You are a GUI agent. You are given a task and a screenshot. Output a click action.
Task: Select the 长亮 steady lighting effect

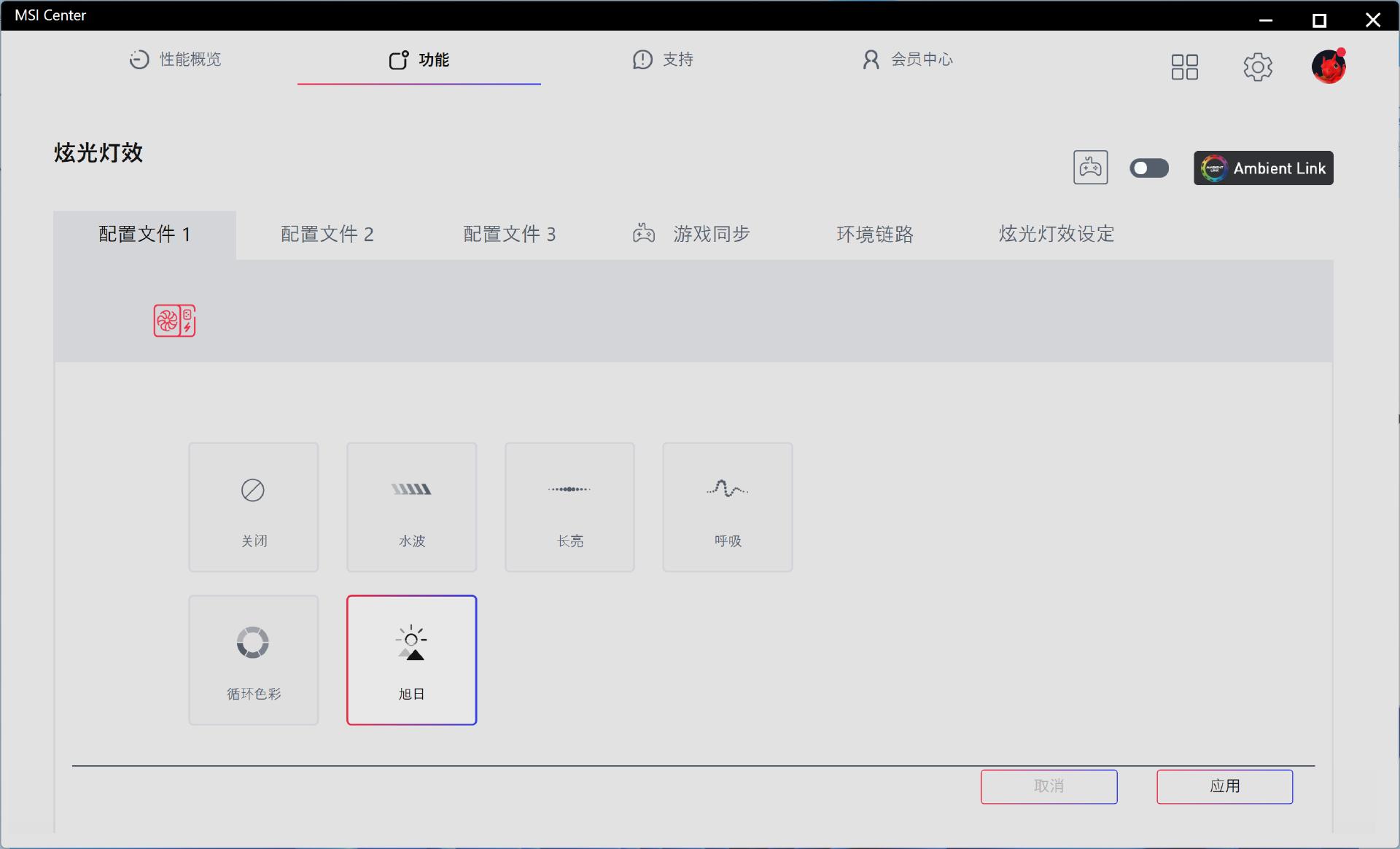(x=569, y=507)
